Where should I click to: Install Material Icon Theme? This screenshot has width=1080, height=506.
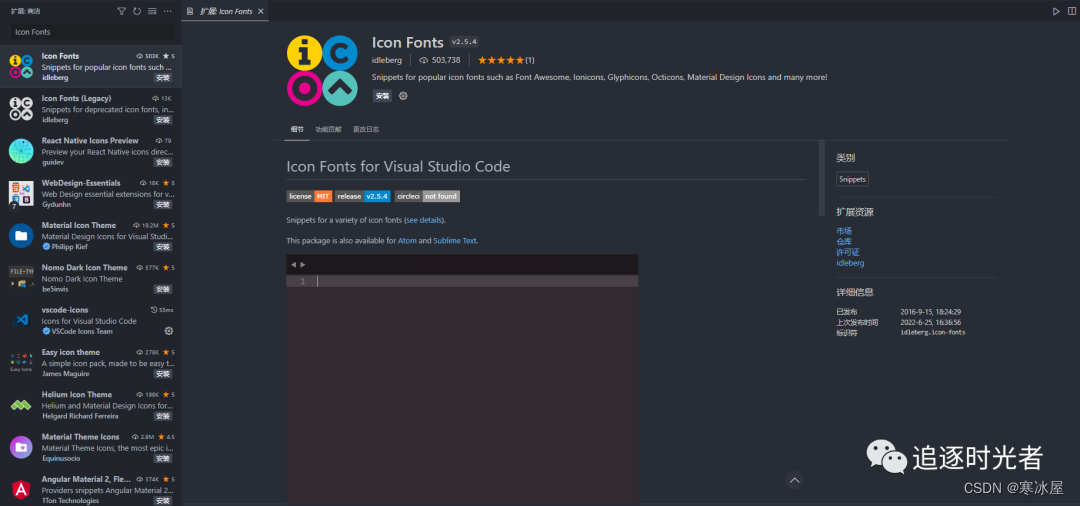tap(163, 246)
